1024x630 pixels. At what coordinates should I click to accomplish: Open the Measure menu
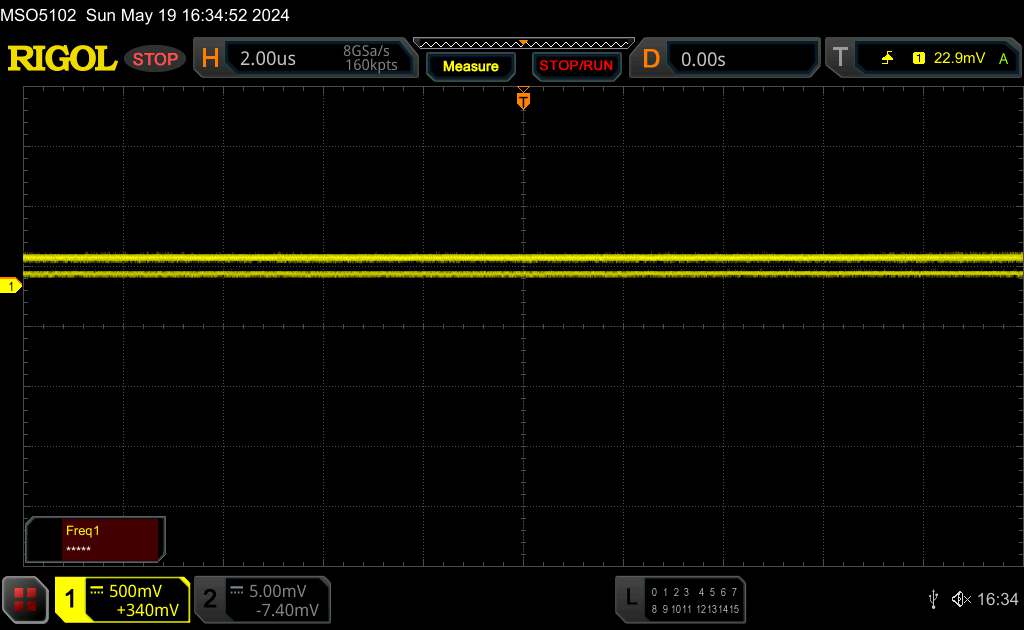pyautogui.click(x=470, y=66)
